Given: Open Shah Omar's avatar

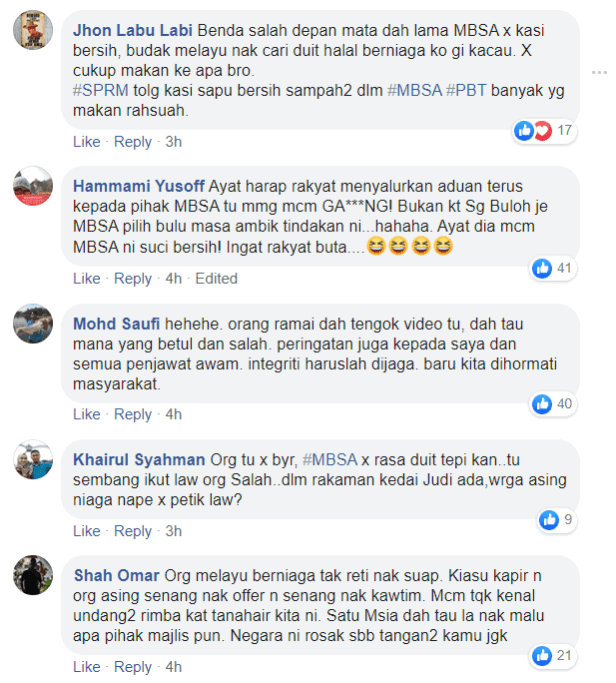Looking at the screenshot, I should click(33, 575).
